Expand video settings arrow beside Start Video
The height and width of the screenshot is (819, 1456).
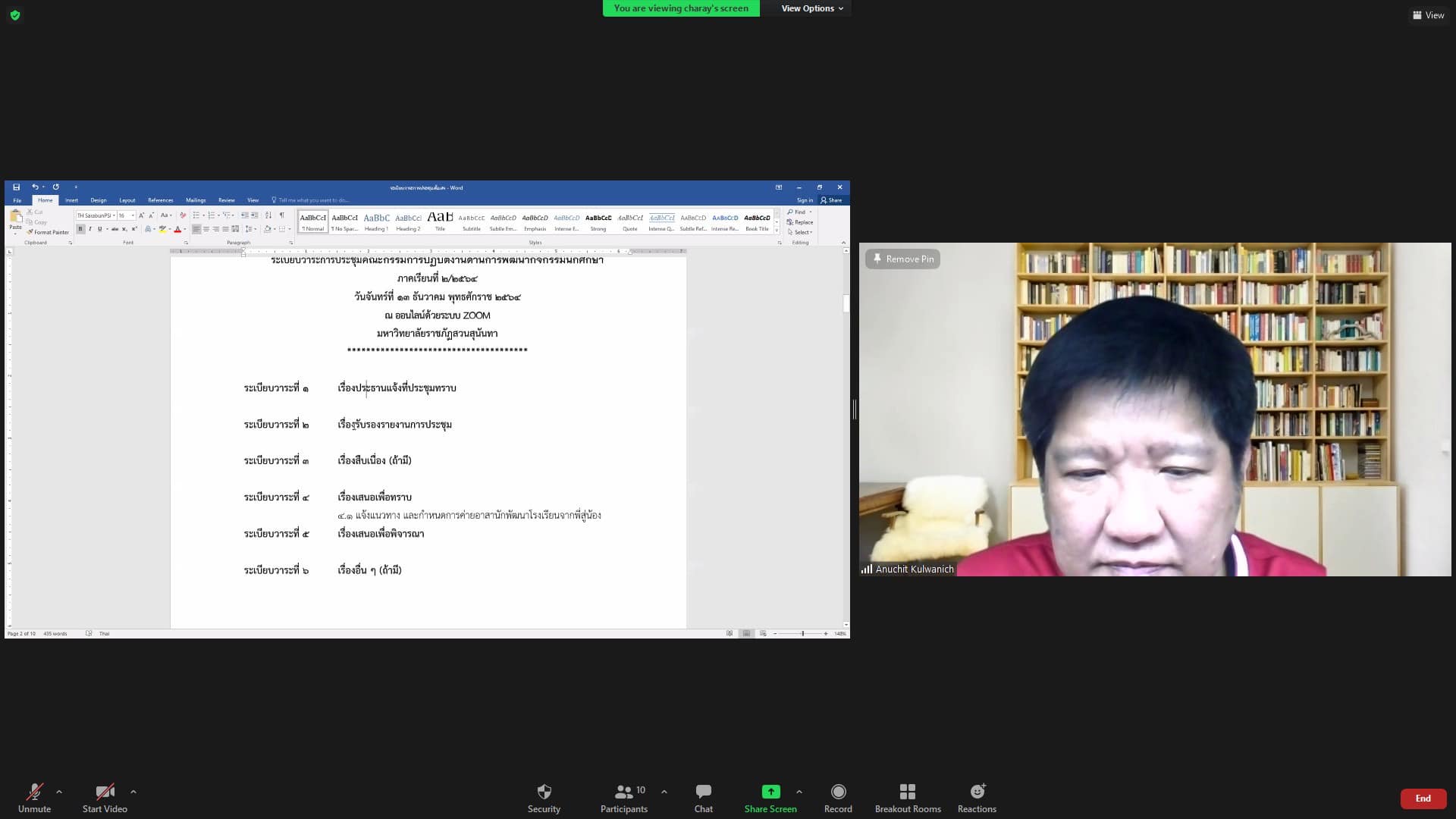pos(133,792)
